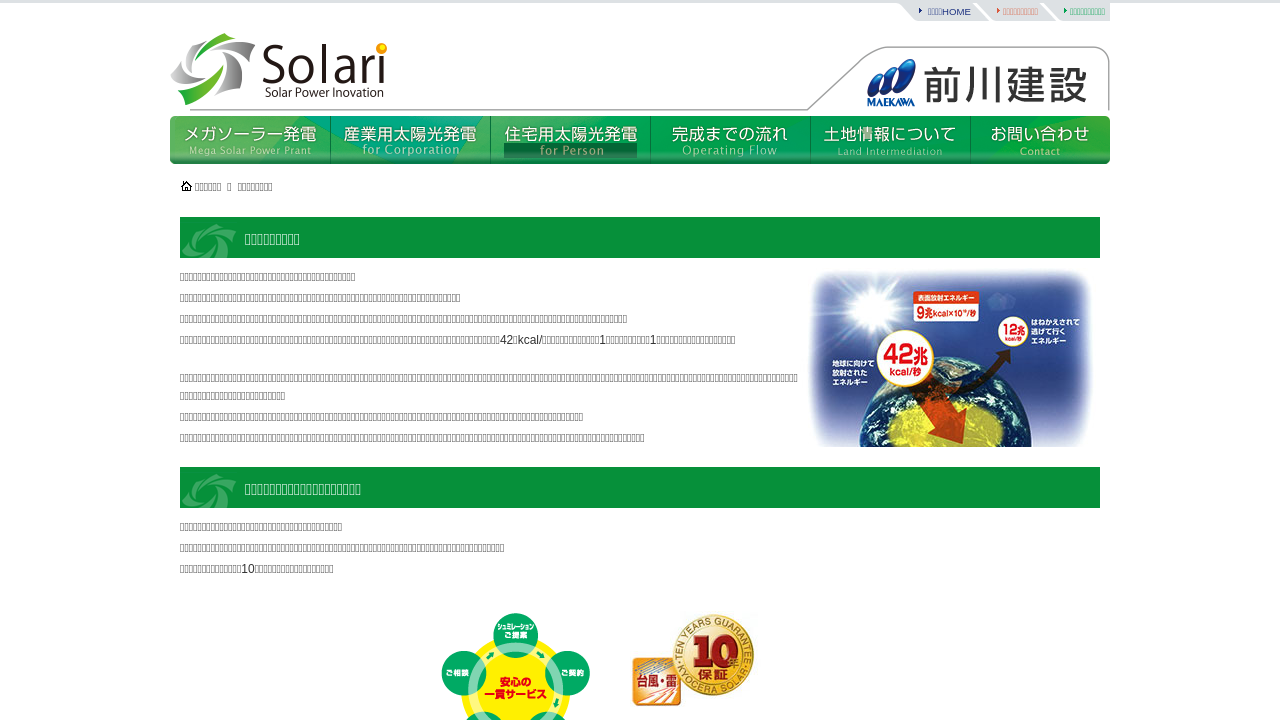Click the first breadcrumb text link

click(208, 187)
